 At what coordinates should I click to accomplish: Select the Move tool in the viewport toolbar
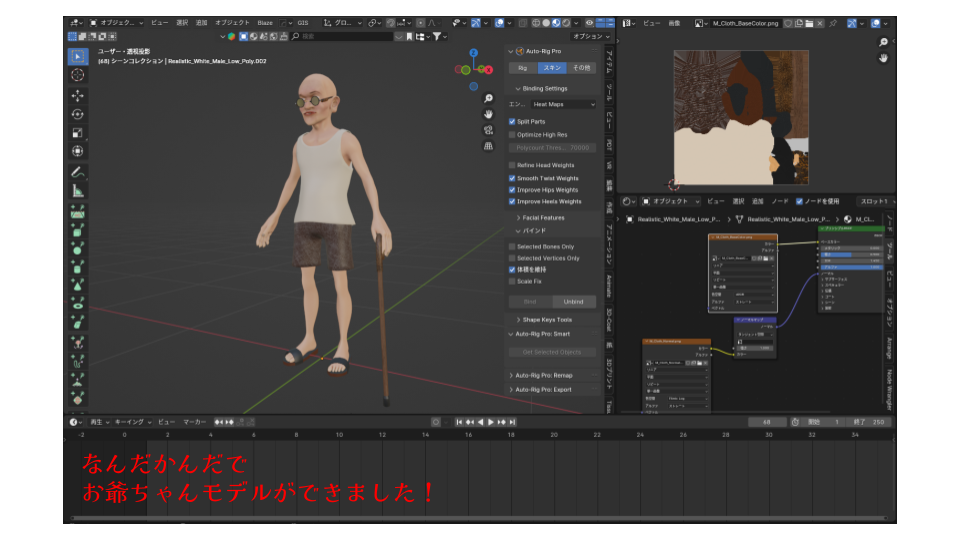(78, 96)
